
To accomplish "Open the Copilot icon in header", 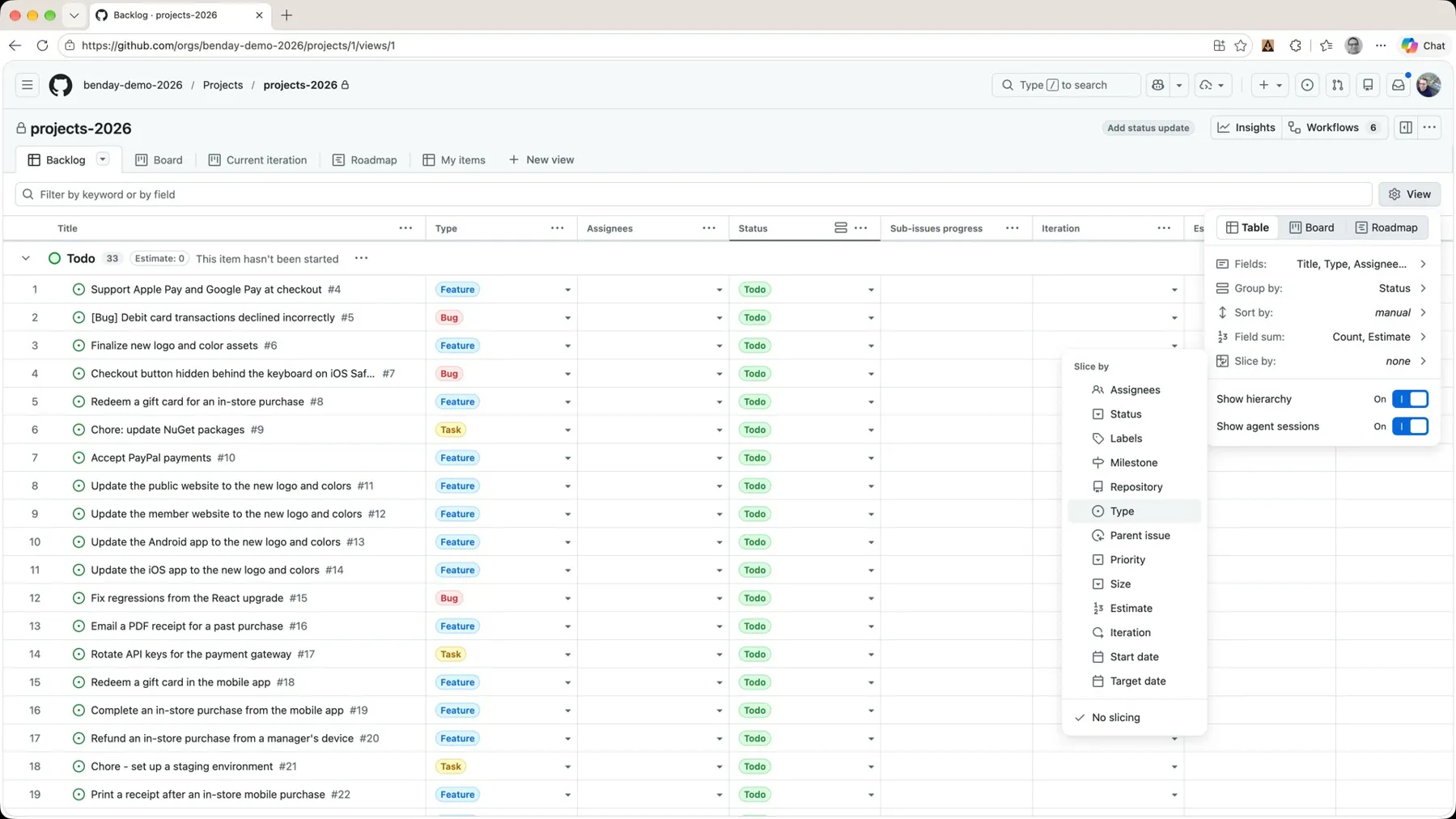I will pos(1158,85).
